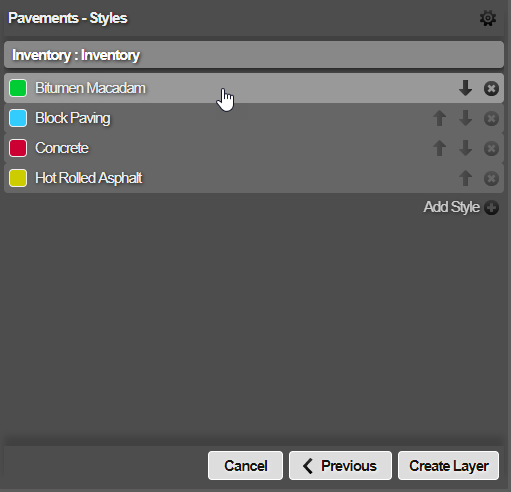The width and height of the screenshot is (511, 492).
Task: Open the blue Block Paving color swatch
Action: coord(18,118)
